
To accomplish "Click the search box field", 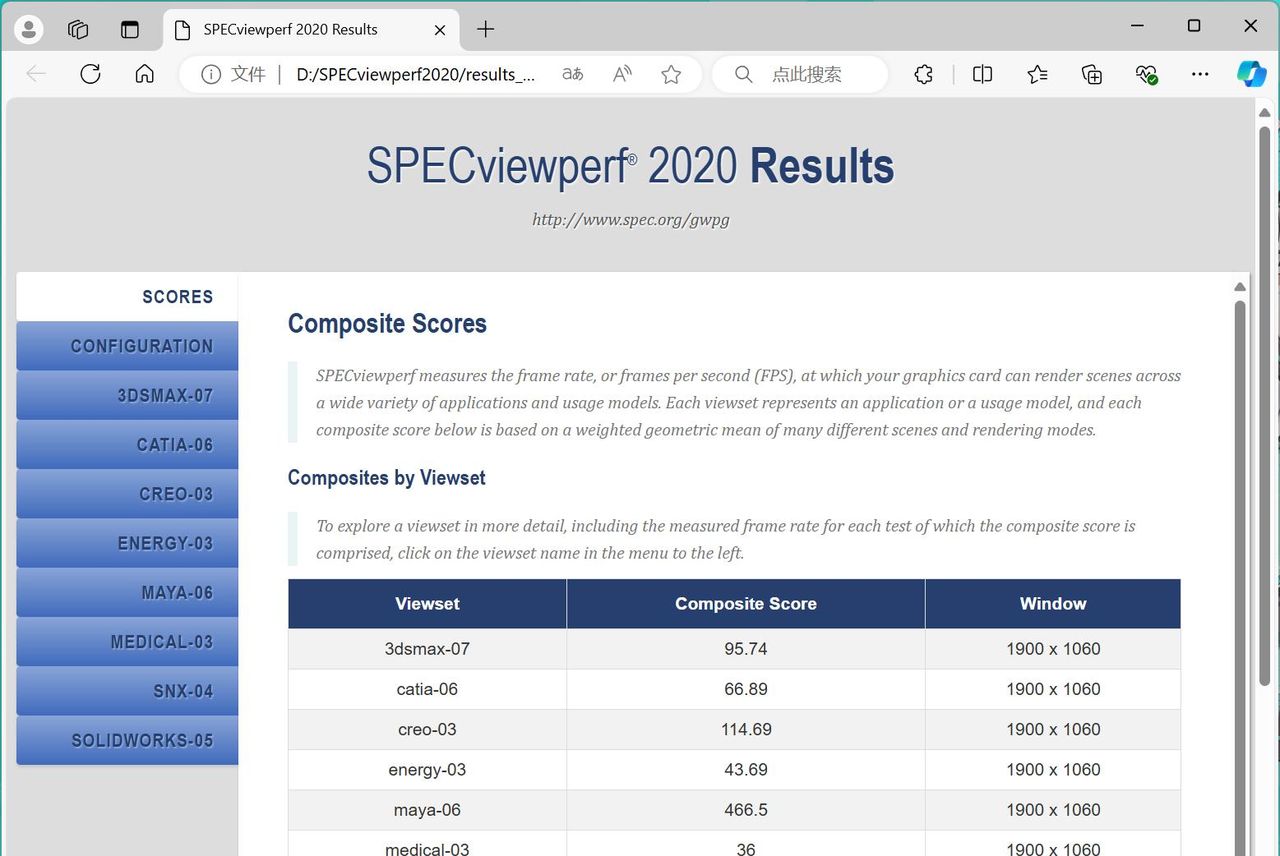I will (800, 74).
